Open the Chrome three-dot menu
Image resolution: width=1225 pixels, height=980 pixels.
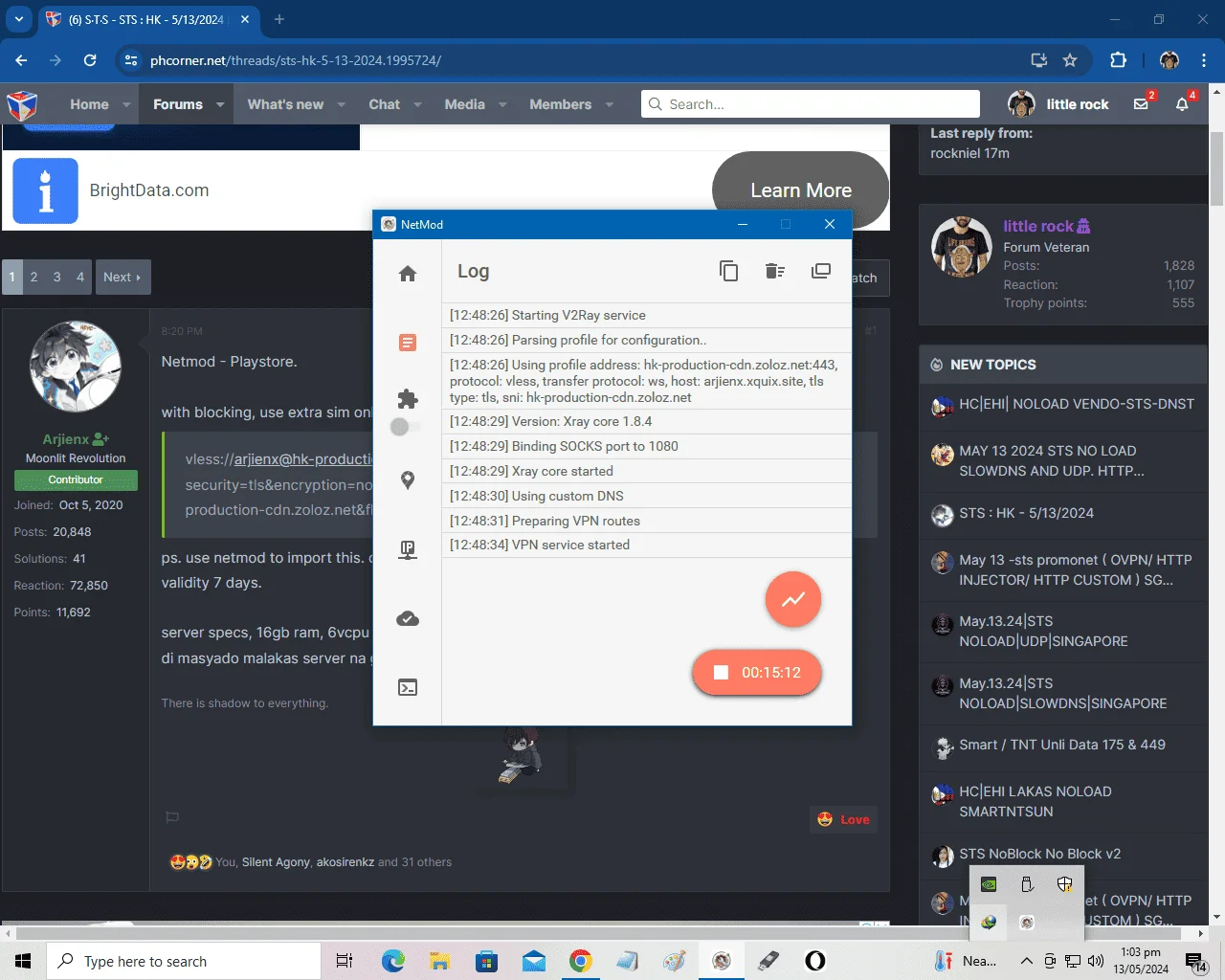click(1204, 60)
